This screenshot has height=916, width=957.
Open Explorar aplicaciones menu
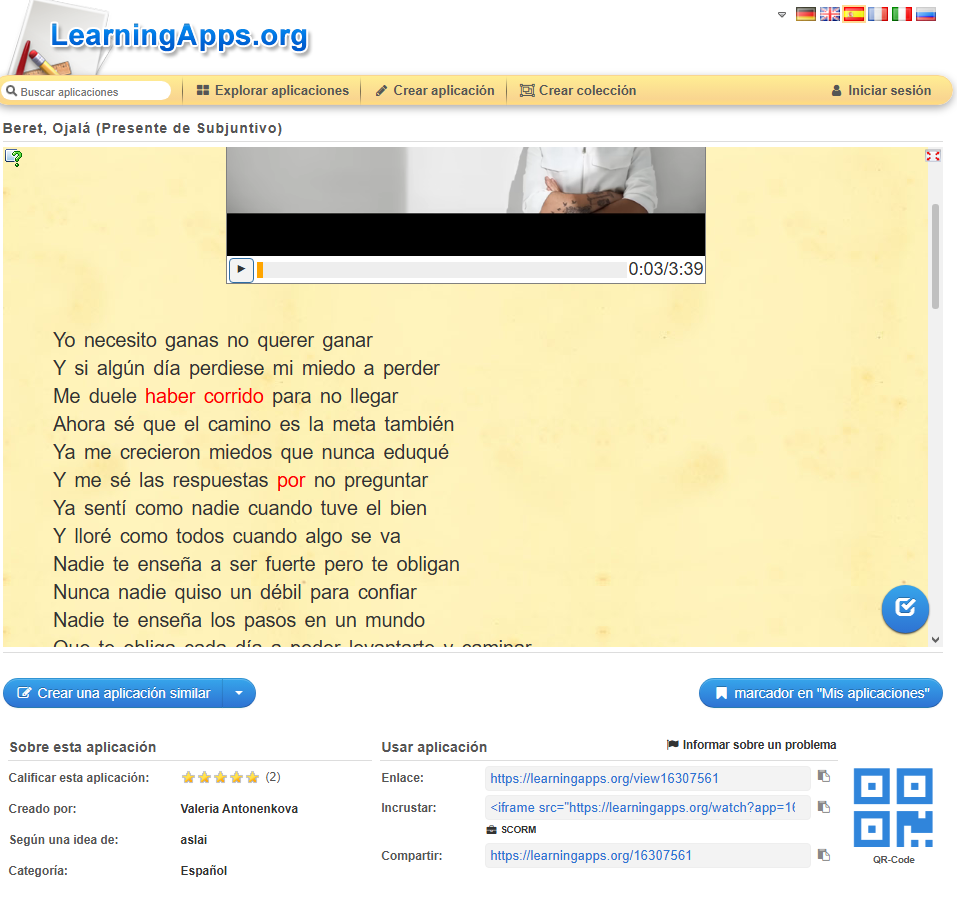pos(272,91)
